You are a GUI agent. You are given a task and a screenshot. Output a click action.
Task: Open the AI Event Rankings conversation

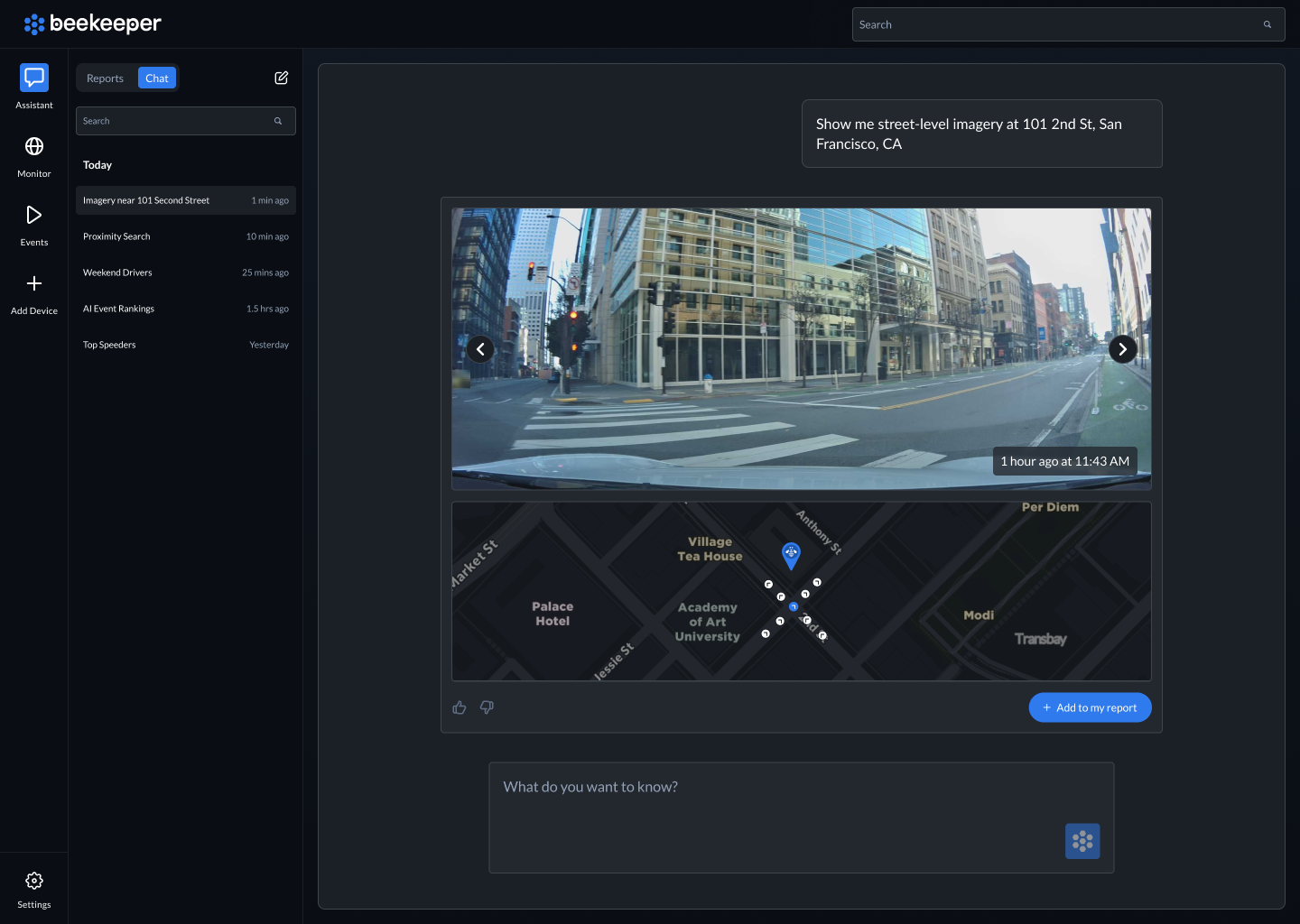[x=185, y=309]
